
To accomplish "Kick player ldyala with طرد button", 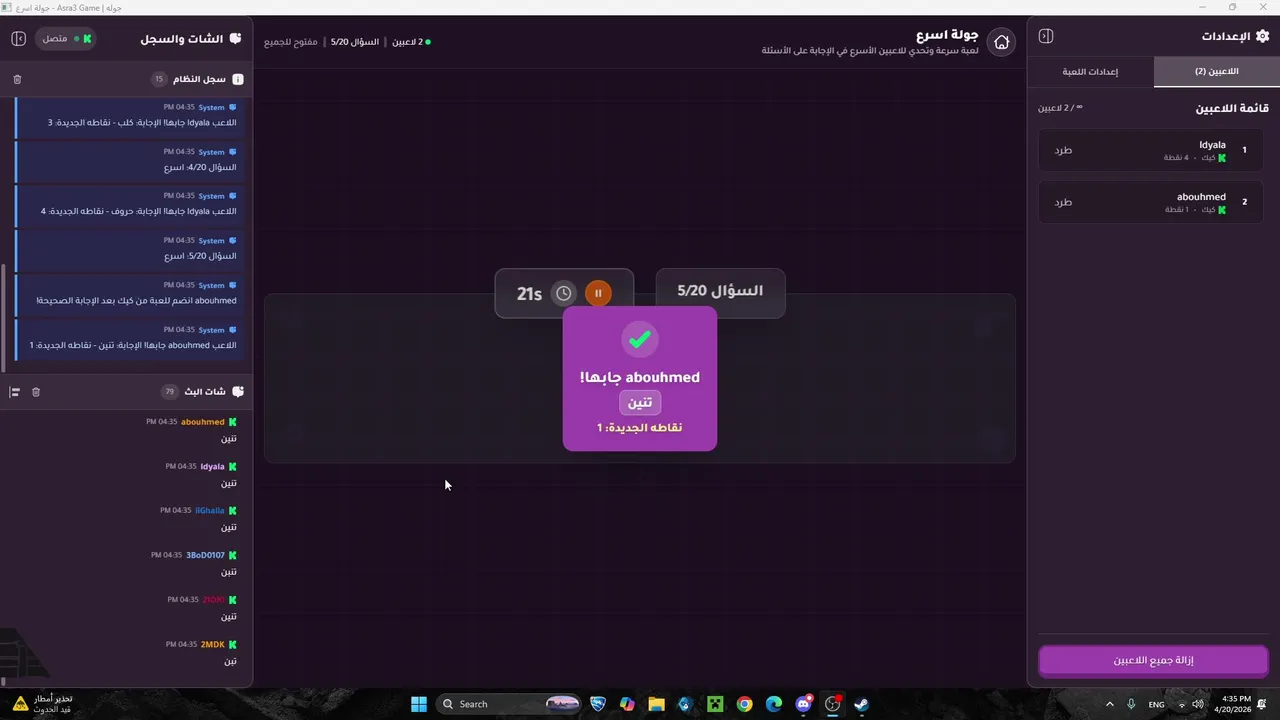I will click(1063, 150).
